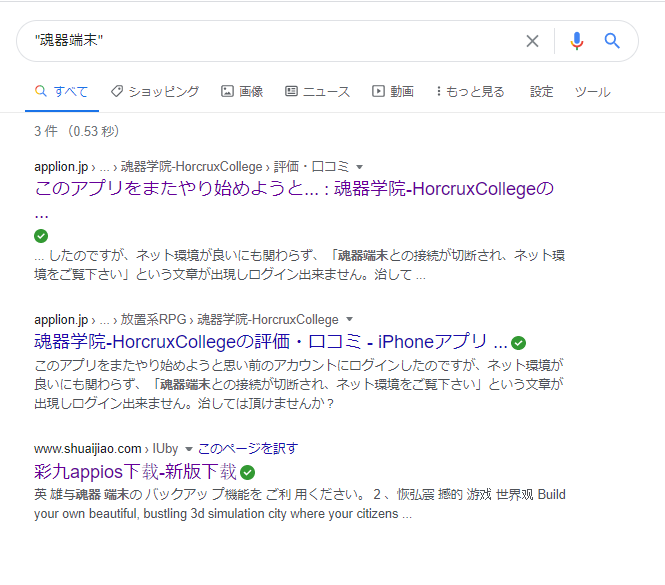Switch to the 動画 tab
The image size is (665, 585).
393,92
